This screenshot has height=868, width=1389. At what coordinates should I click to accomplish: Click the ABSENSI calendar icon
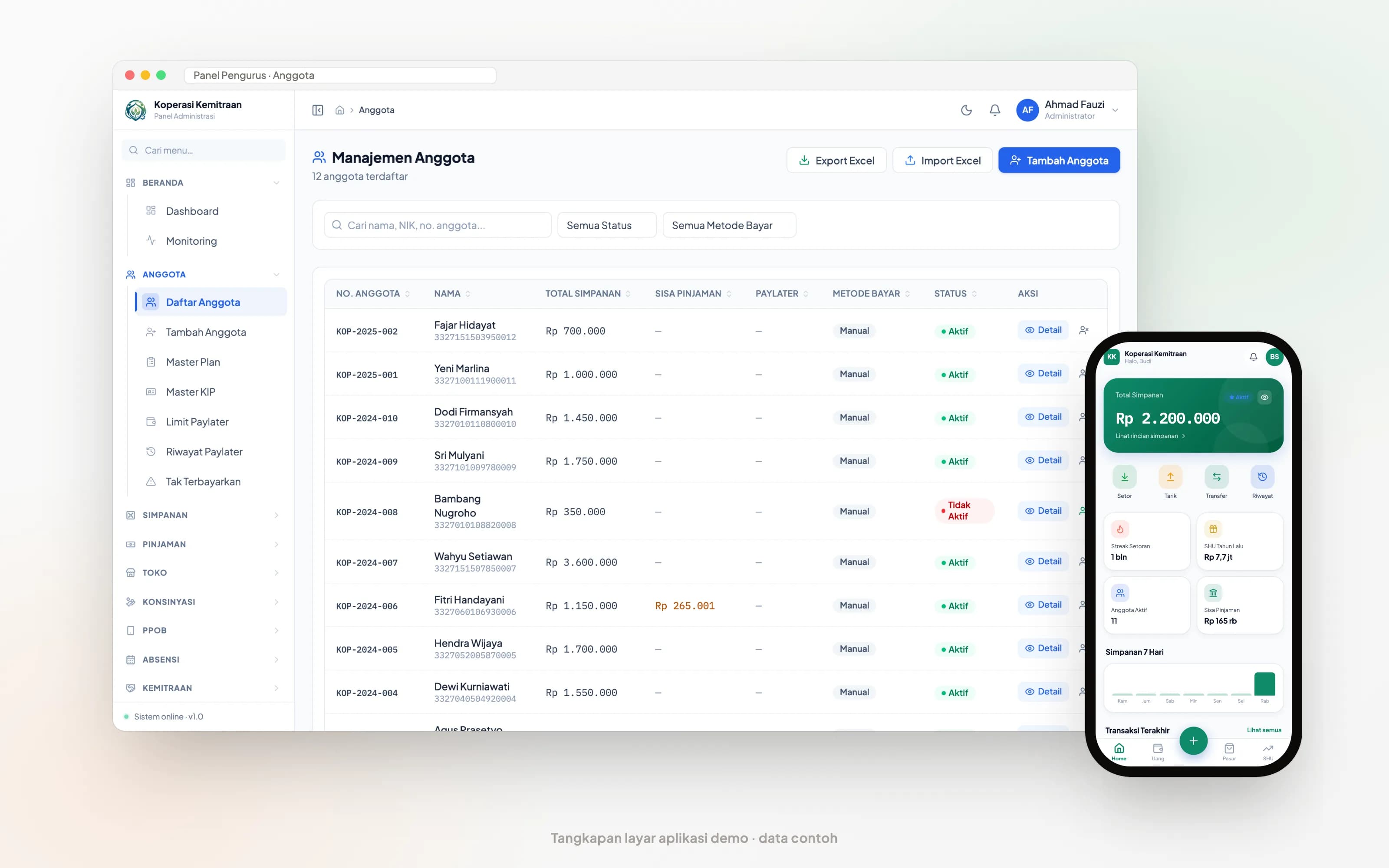(x=131, y=660)
